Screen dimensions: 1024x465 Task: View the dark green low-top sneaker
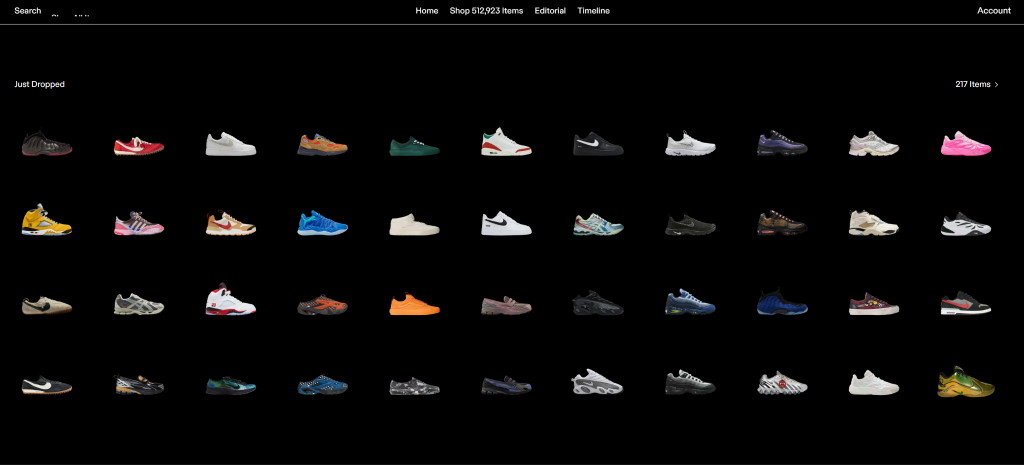414,148
